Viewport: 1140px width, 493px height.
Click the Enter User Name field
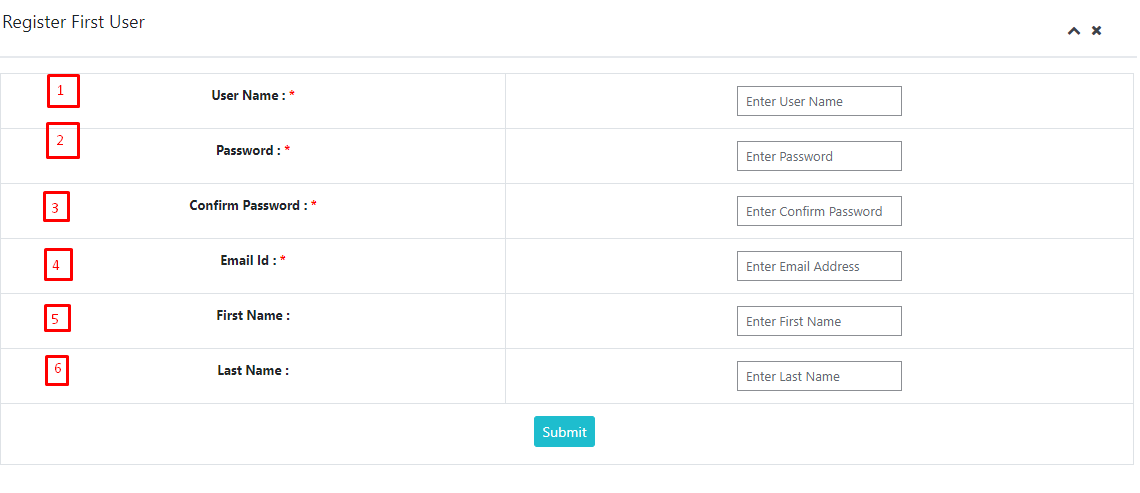coord(819,101)
